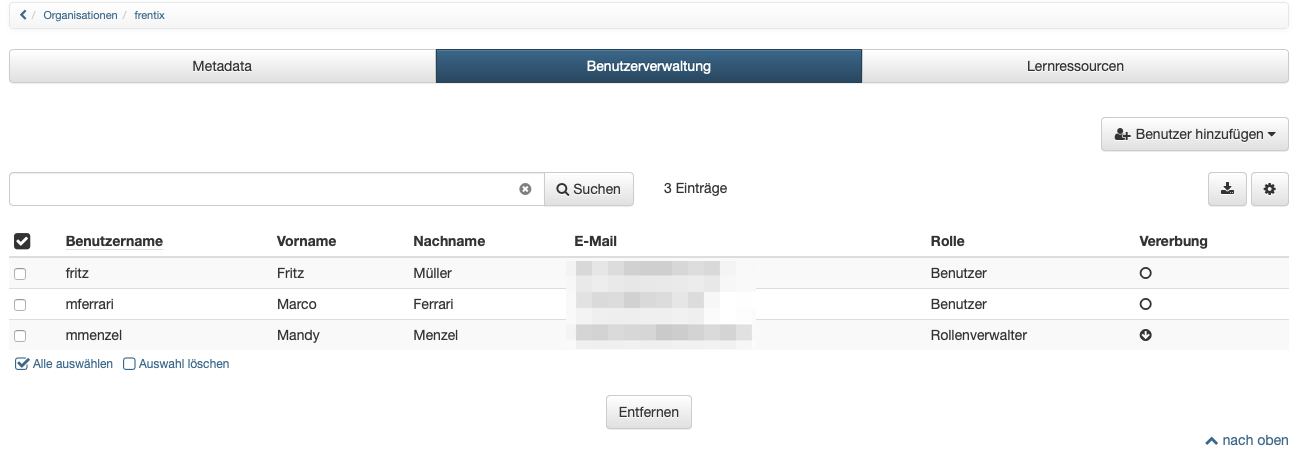Open table settings gear icon
This screenshot has width=1296, height=454.
tap(1270, 189)
